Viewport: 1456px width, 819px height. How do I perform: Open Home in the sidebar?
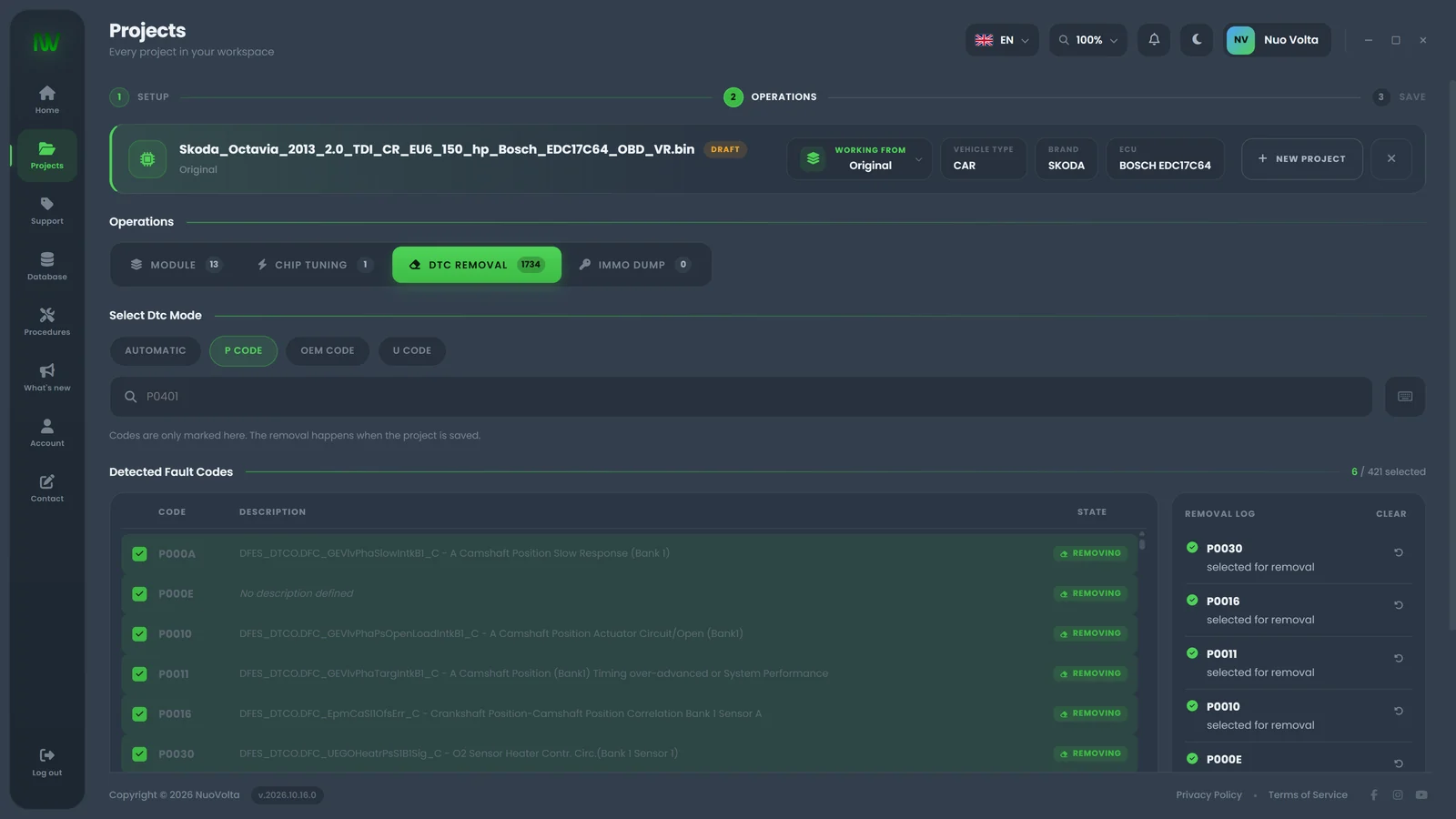(46, 100)
